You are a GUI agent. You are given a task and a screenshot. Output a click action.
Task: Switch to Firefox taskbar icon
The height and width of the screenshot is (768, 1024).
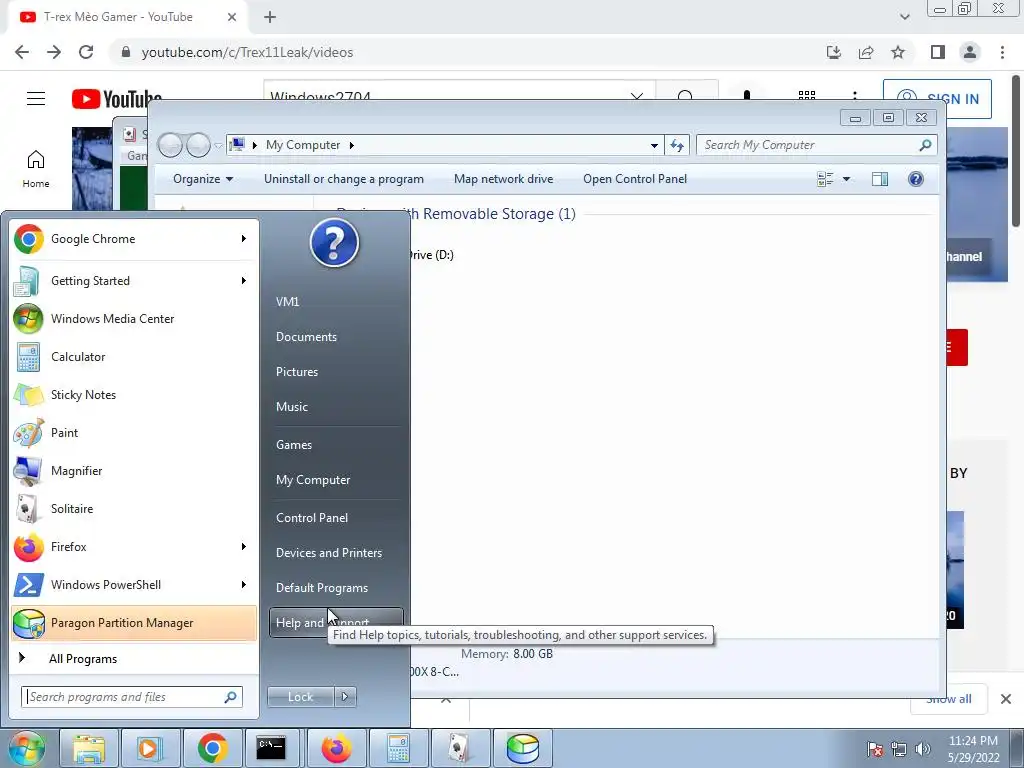(x=336, y=748)
